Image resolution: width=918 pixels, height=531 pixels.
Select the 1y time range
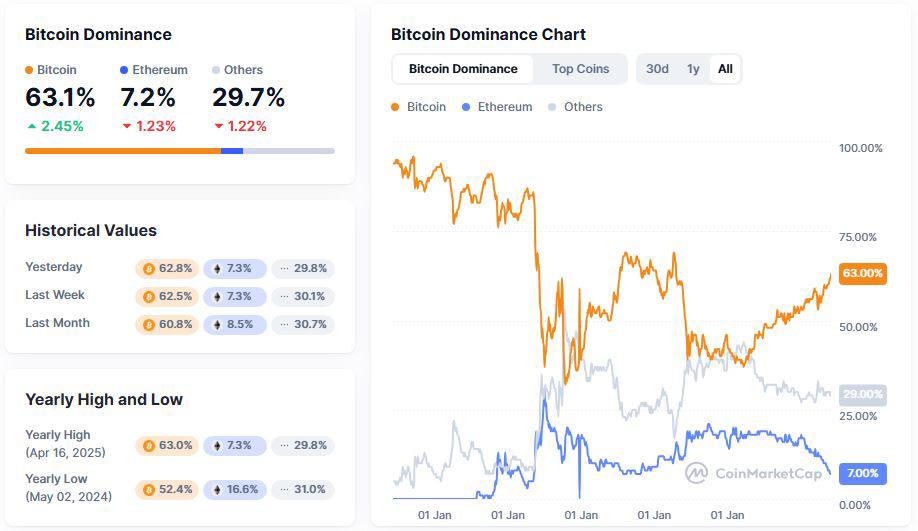coord(693,69)
